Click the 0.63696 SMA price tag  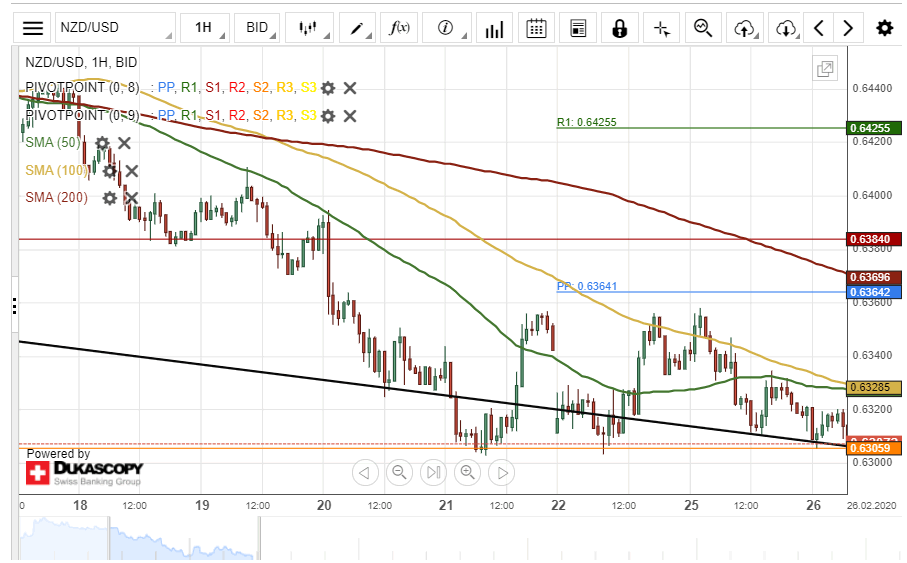pos(873,277)
